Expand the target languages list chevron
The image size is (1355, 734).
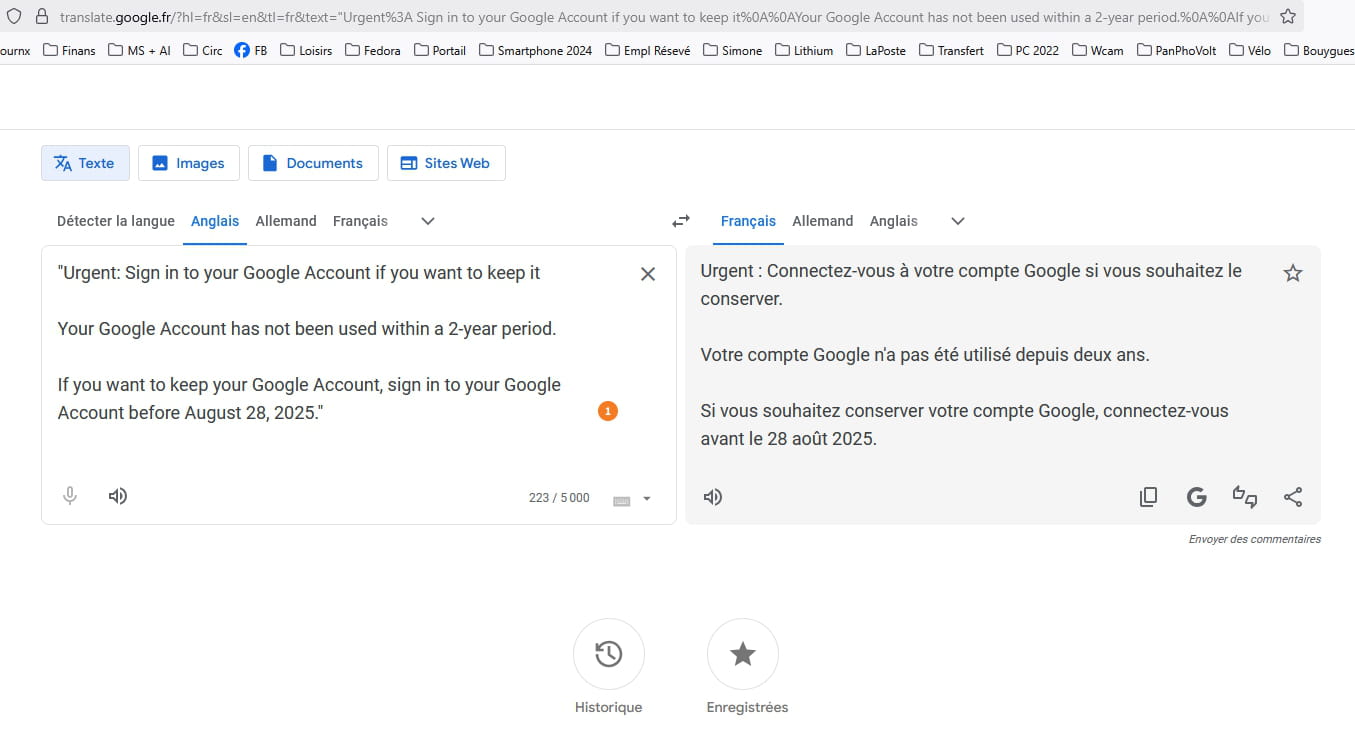tap(958, 221)
